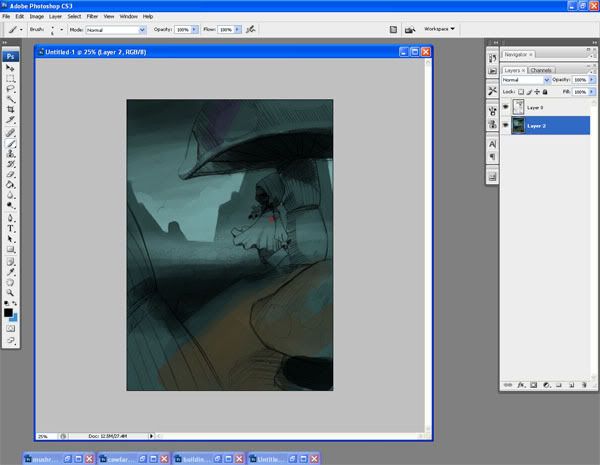Image resolution: width=600 pixels, height=465 pixels.
Task: Open the Workspace dropdown
Action: (x=439, y=29)
